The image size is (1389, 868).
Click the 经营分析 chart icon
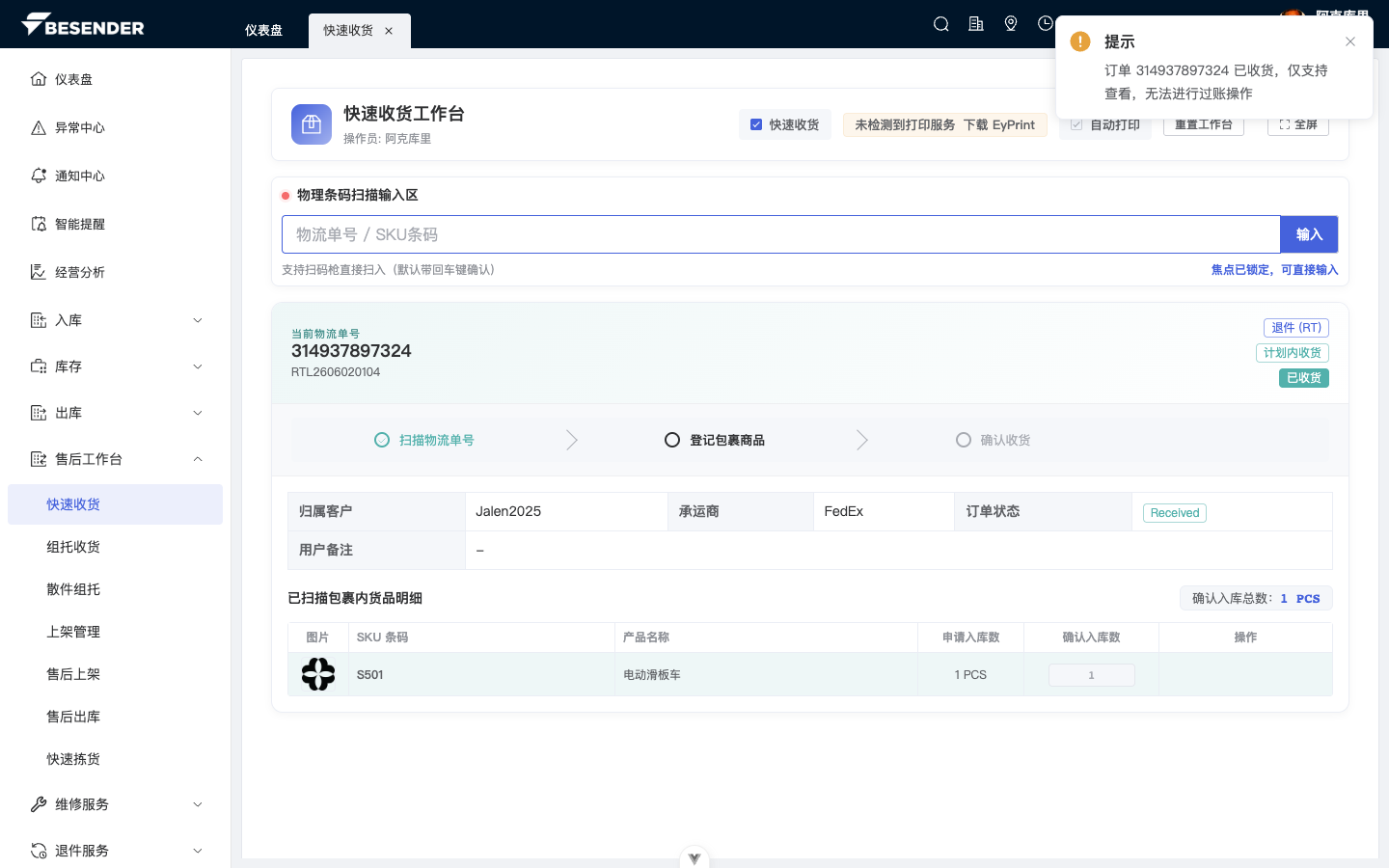coord(39,272)
